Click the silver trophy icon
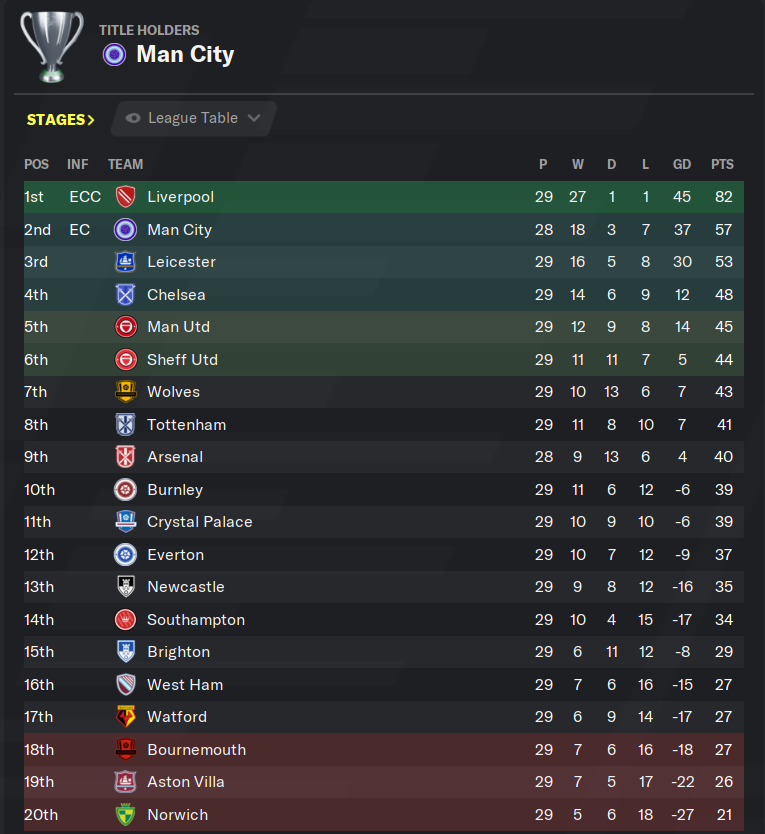This screenshot has width=765, height=834. click(x=52, y=47)
